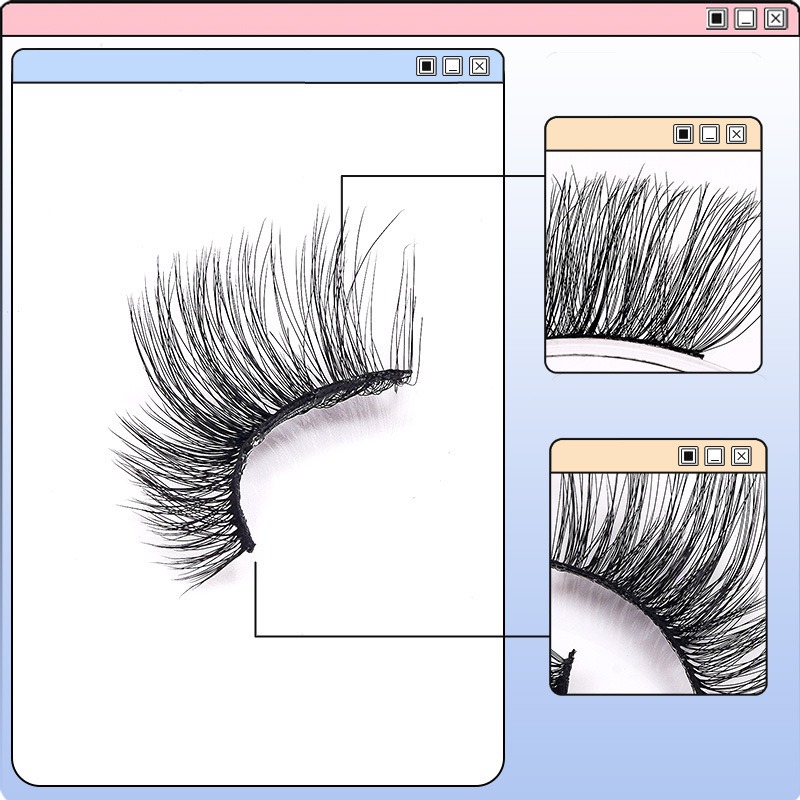Click the filled-square button on the blue title bar
This screenshot has width=800, height=800.
click(427, 66)
